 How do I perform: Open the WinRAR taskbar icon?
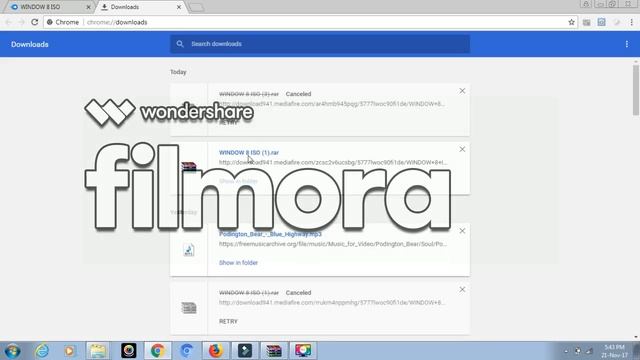click(273, 351)
